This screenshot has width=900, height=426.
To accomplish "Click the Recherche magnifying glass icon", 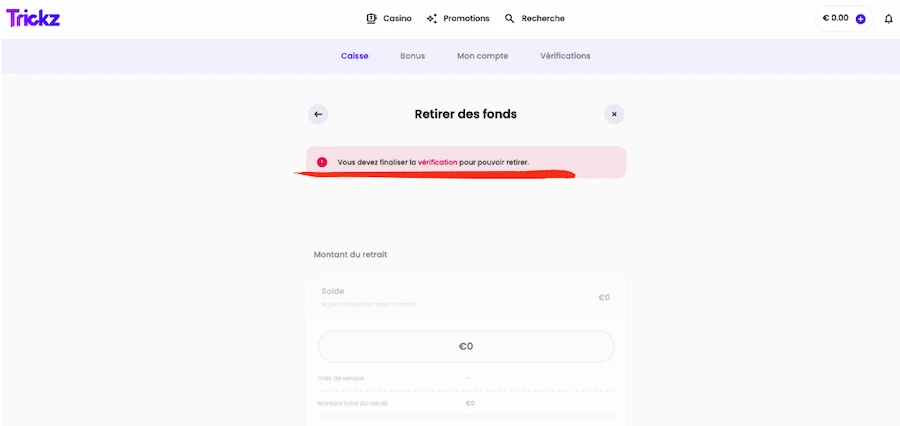I will [x=510, y=18].
